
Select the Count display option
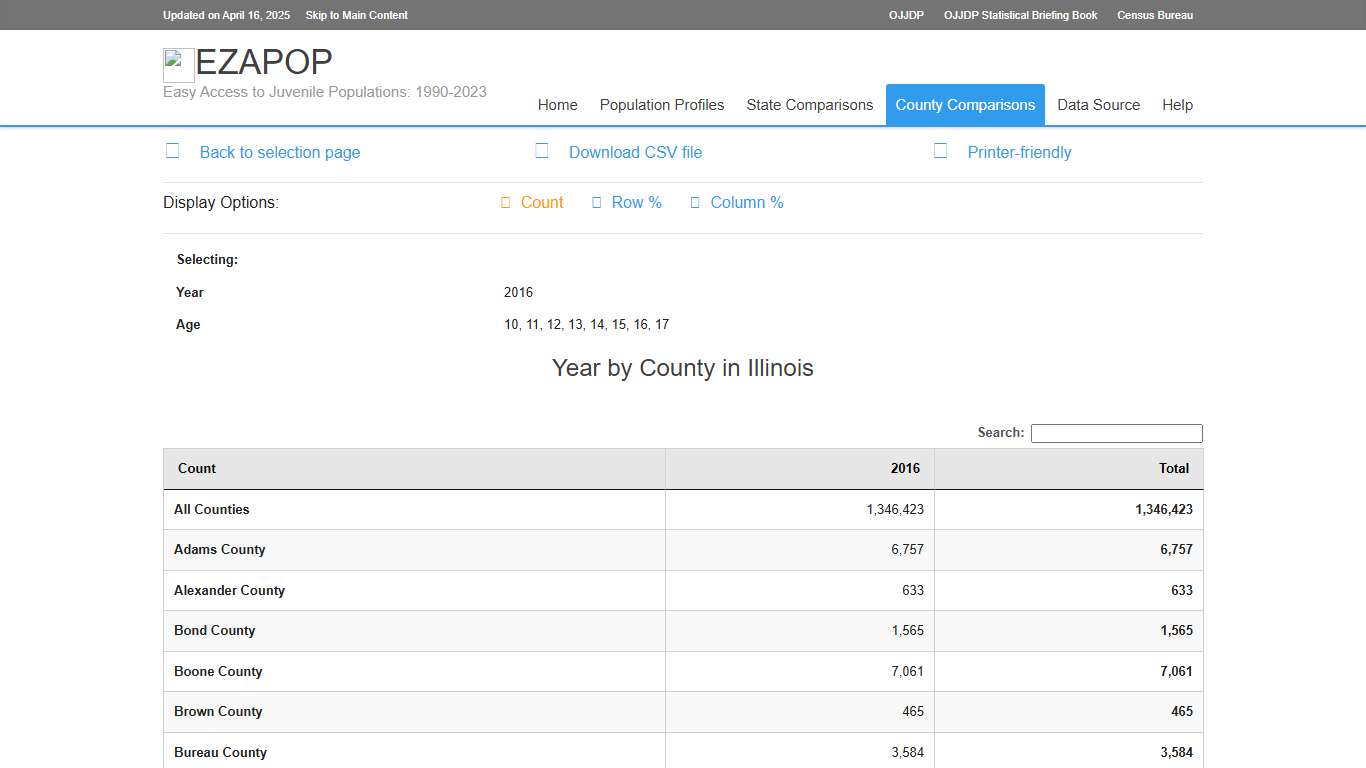pyautogui.click(x=542, y=202)
